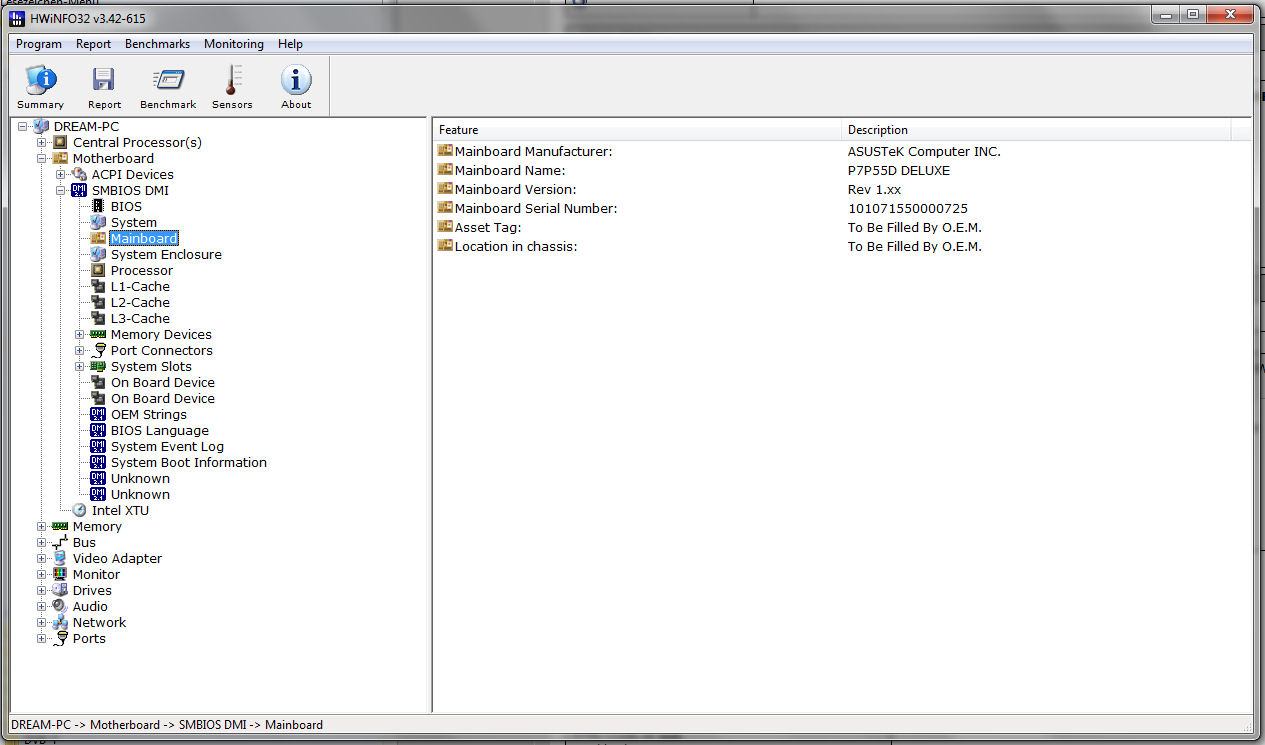This screenshot has height=745, width=1265.
Task: Collapse the Motherboard node
Action: 42,159
